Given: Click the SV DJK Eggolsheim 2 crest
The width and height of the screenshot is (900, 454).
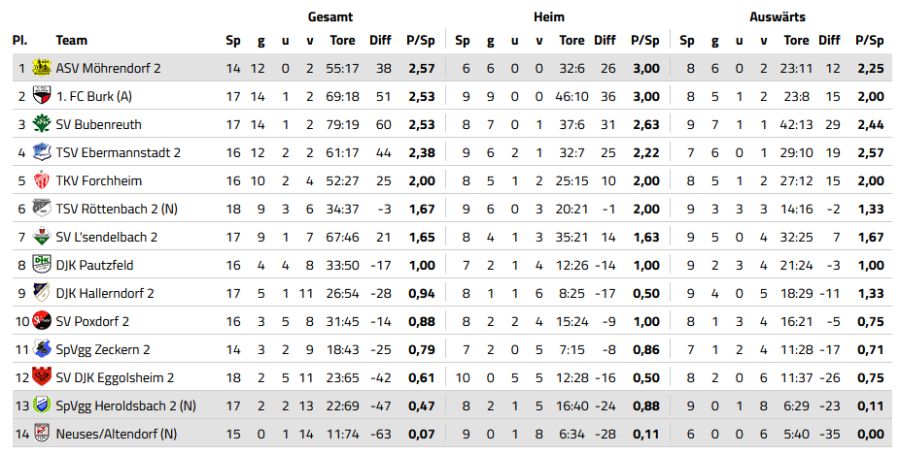Looking at the screenshot, I should point(42,377).
